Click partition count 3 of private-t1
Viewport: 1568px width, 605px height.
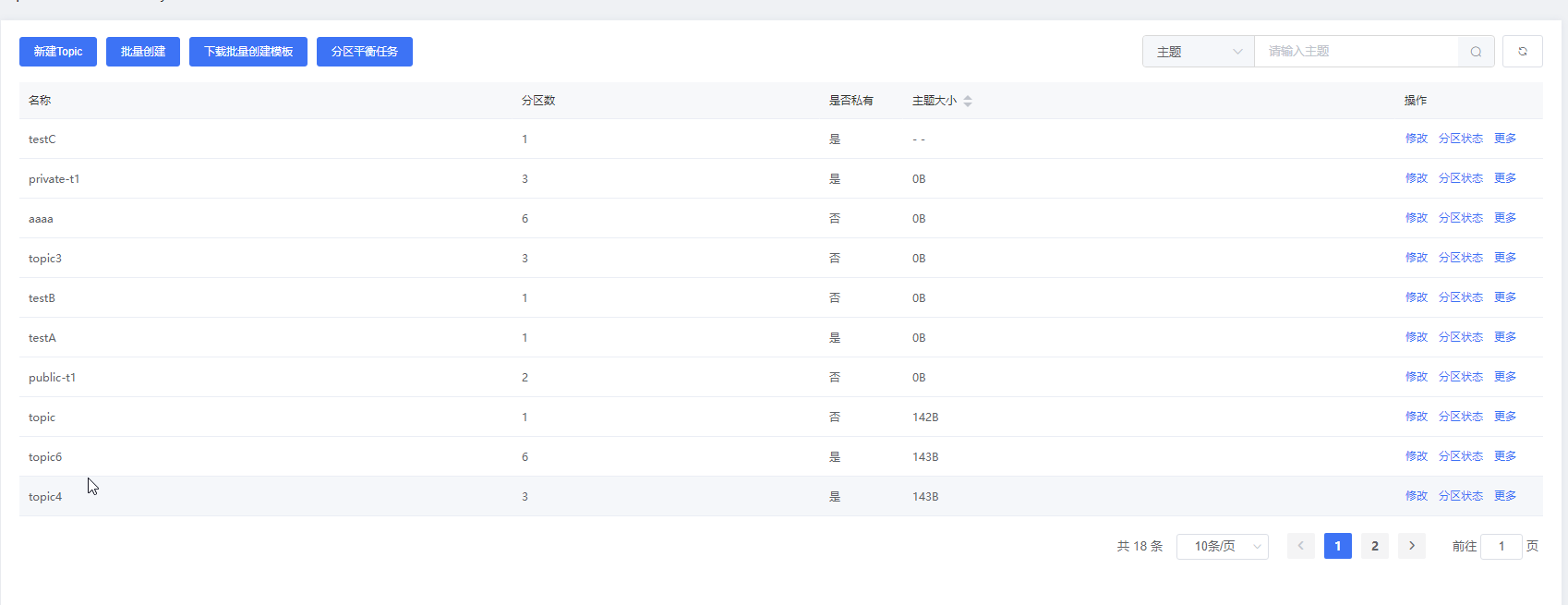click(x=525, y=179)
